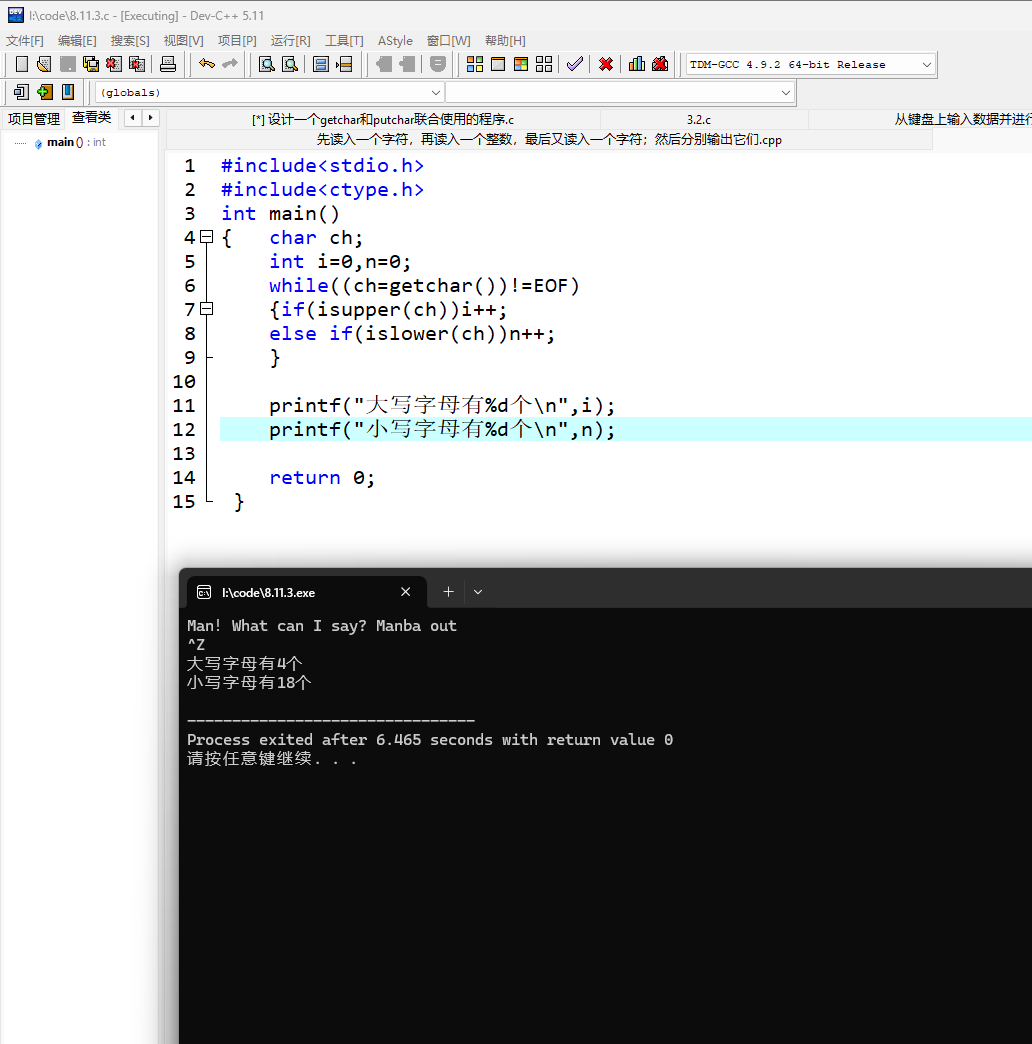Click code line 12 printf statement

tap(442, 429)
